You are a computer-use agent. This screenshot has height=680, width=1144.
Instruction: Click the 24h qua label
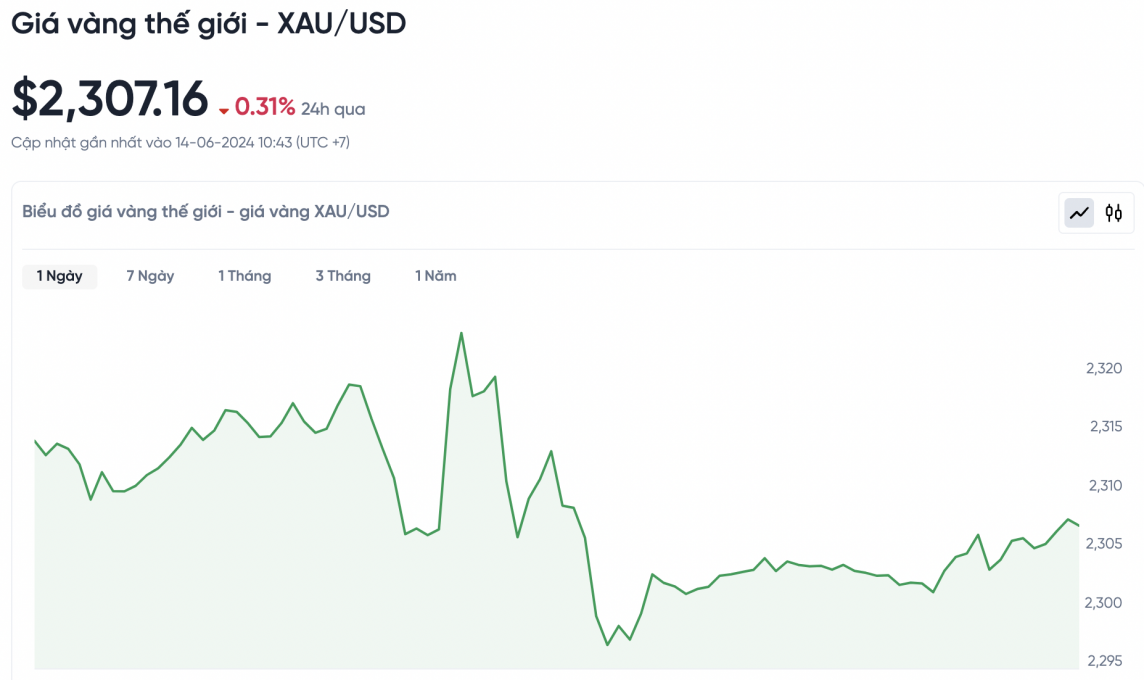pos(333,109)
